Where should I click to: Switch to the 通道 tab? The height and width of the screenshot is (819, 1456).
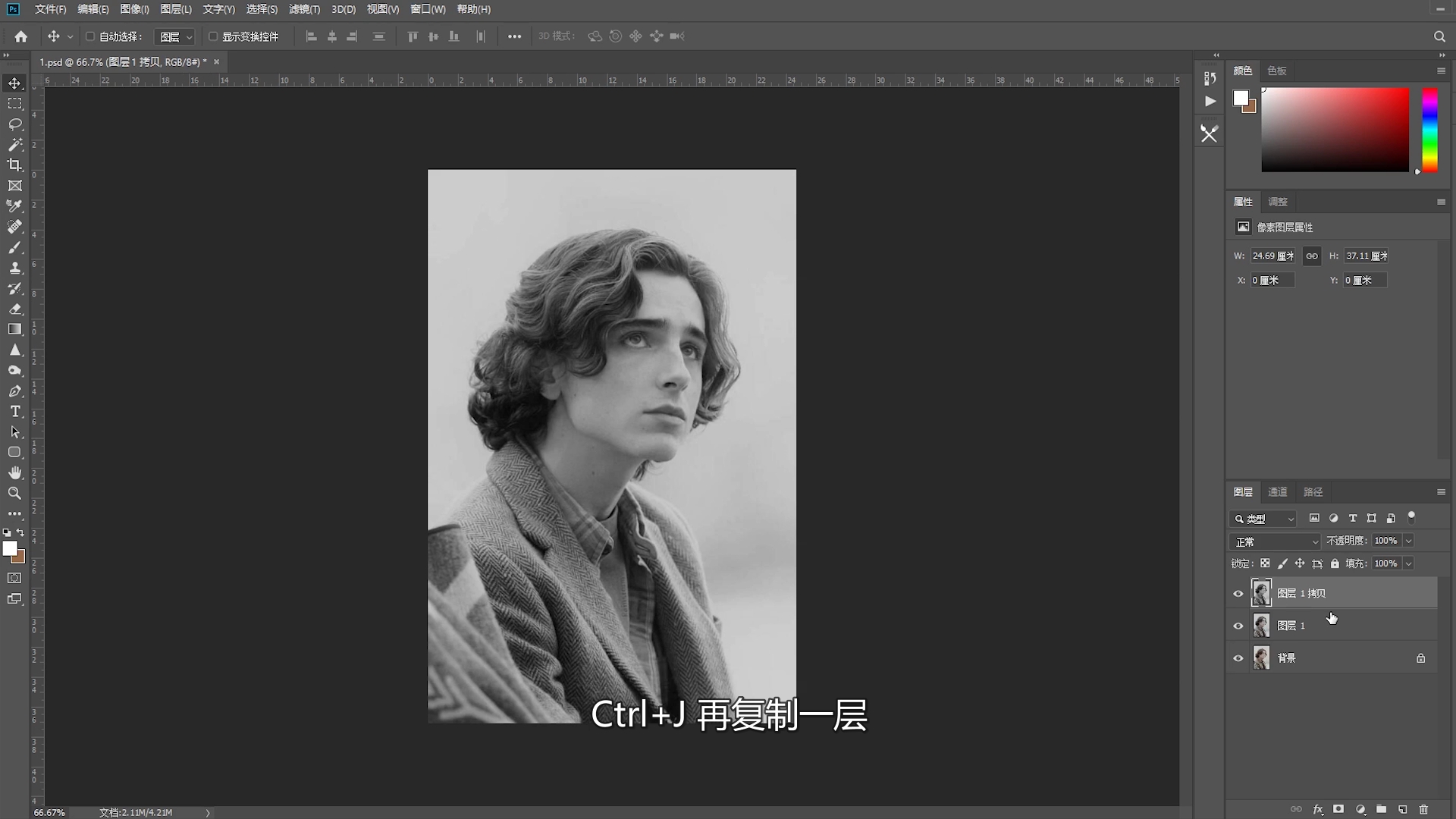pyautogui.click(x=1277, y=492)
